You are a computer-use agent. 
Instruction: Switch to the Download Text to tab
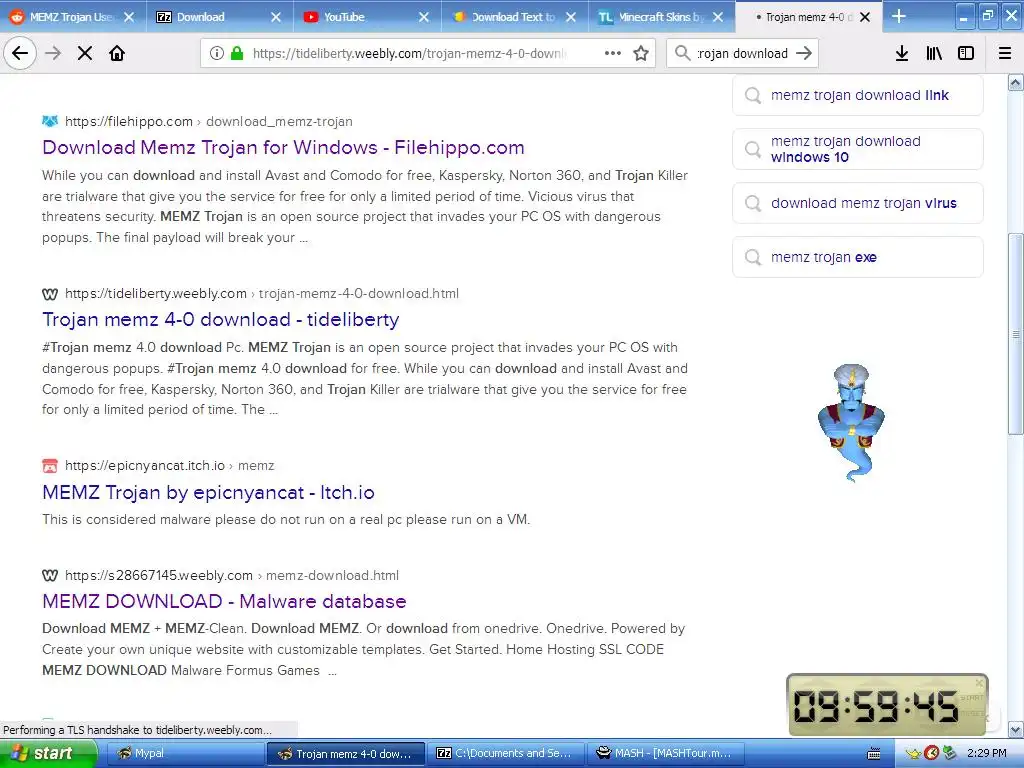pyautogui.click(x=515, y=17)
